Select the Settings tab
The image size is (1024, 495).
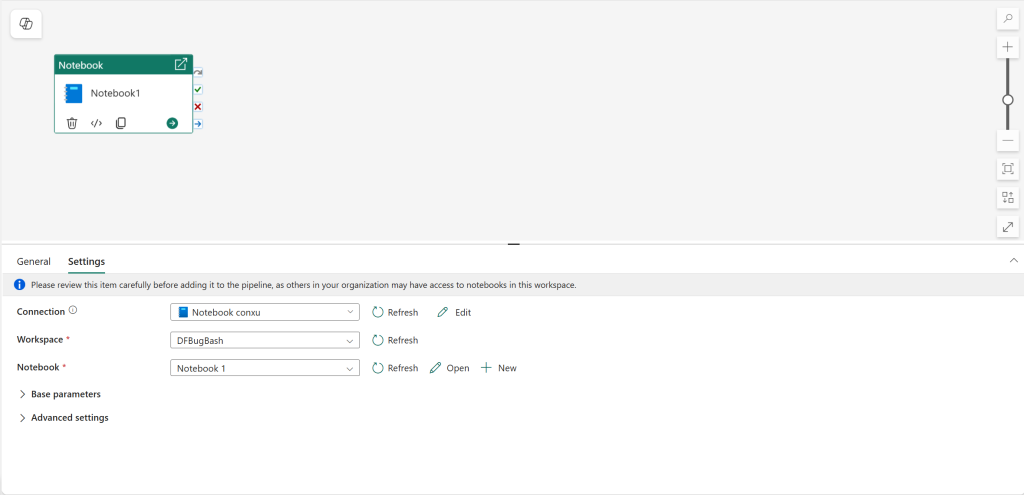pyautogui.click(x=86, y=261)
